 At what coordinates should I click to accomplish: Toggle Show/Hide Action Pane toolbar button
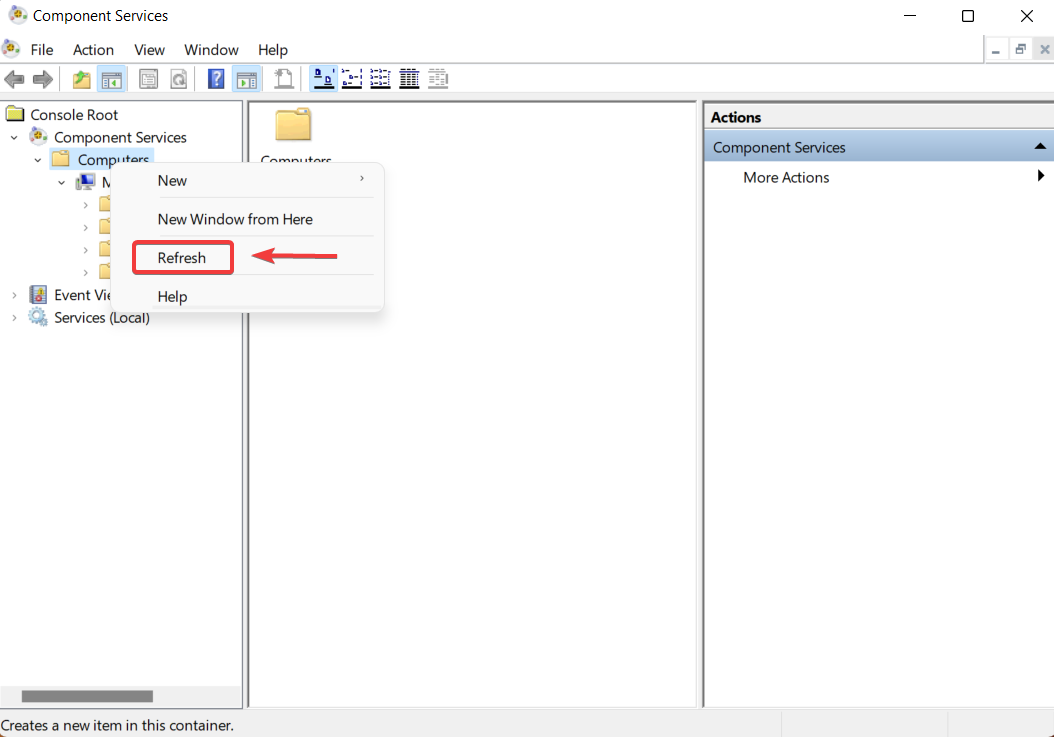click(x=246, y=79)
